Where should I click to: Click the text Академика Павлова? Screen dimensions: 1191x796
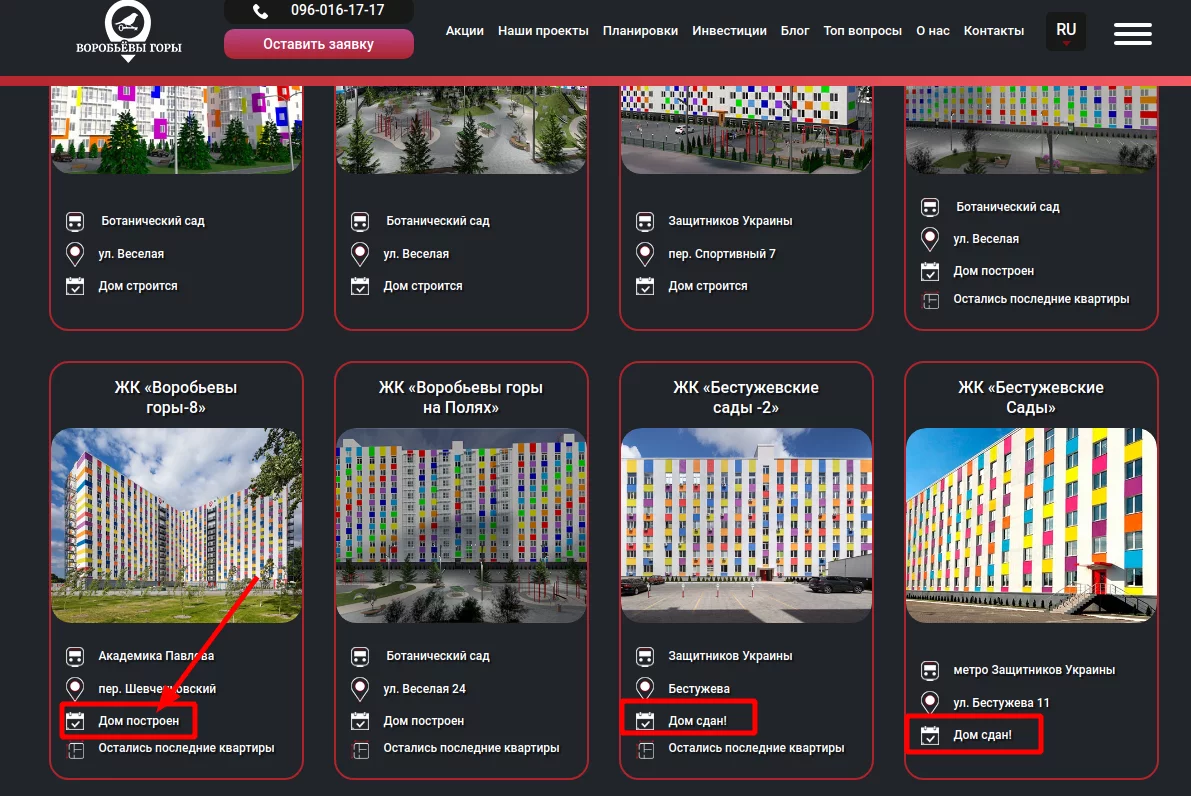coord(156,656)
